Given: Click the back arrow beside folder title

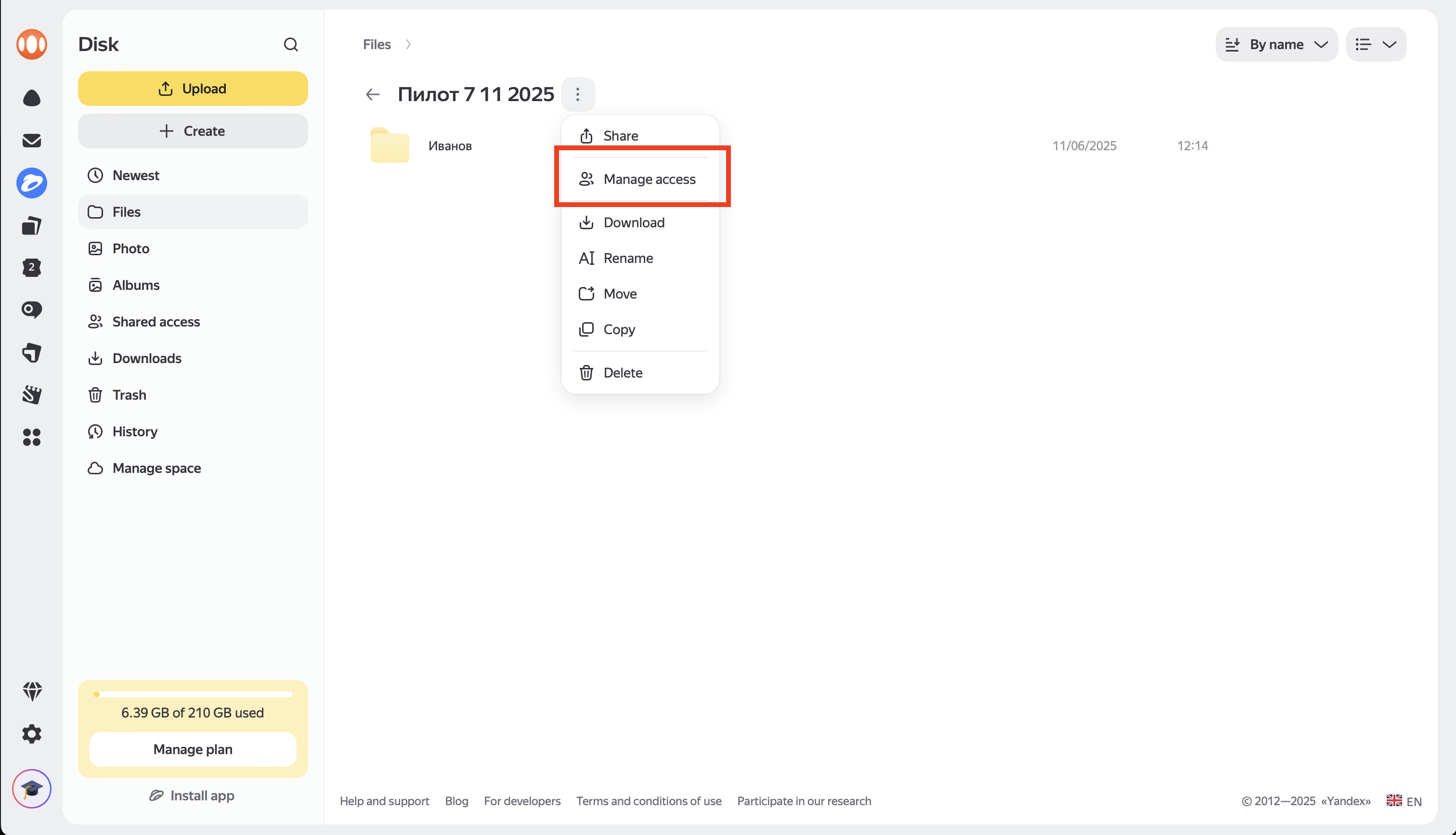Looking at the screenshot, I should (x=373, y=94).
